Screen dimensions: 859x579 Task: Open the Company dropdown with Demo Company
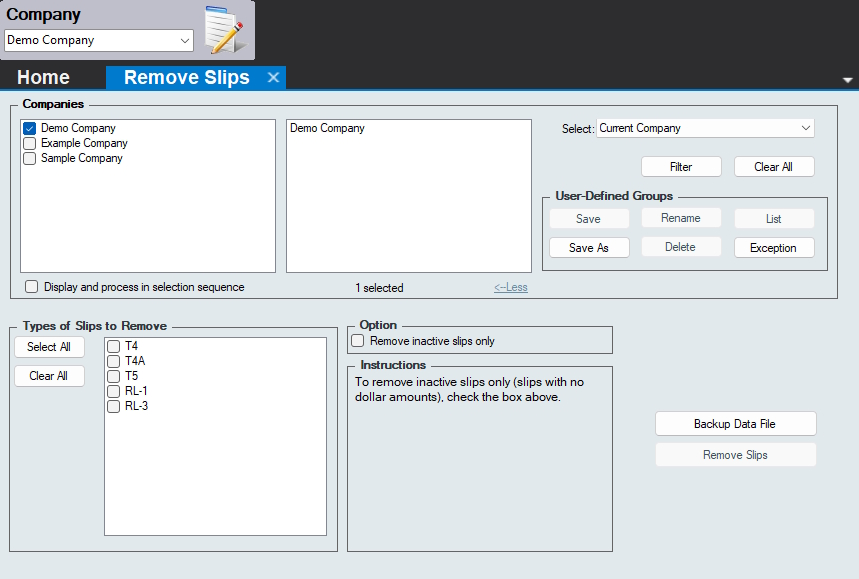[99, 40]
